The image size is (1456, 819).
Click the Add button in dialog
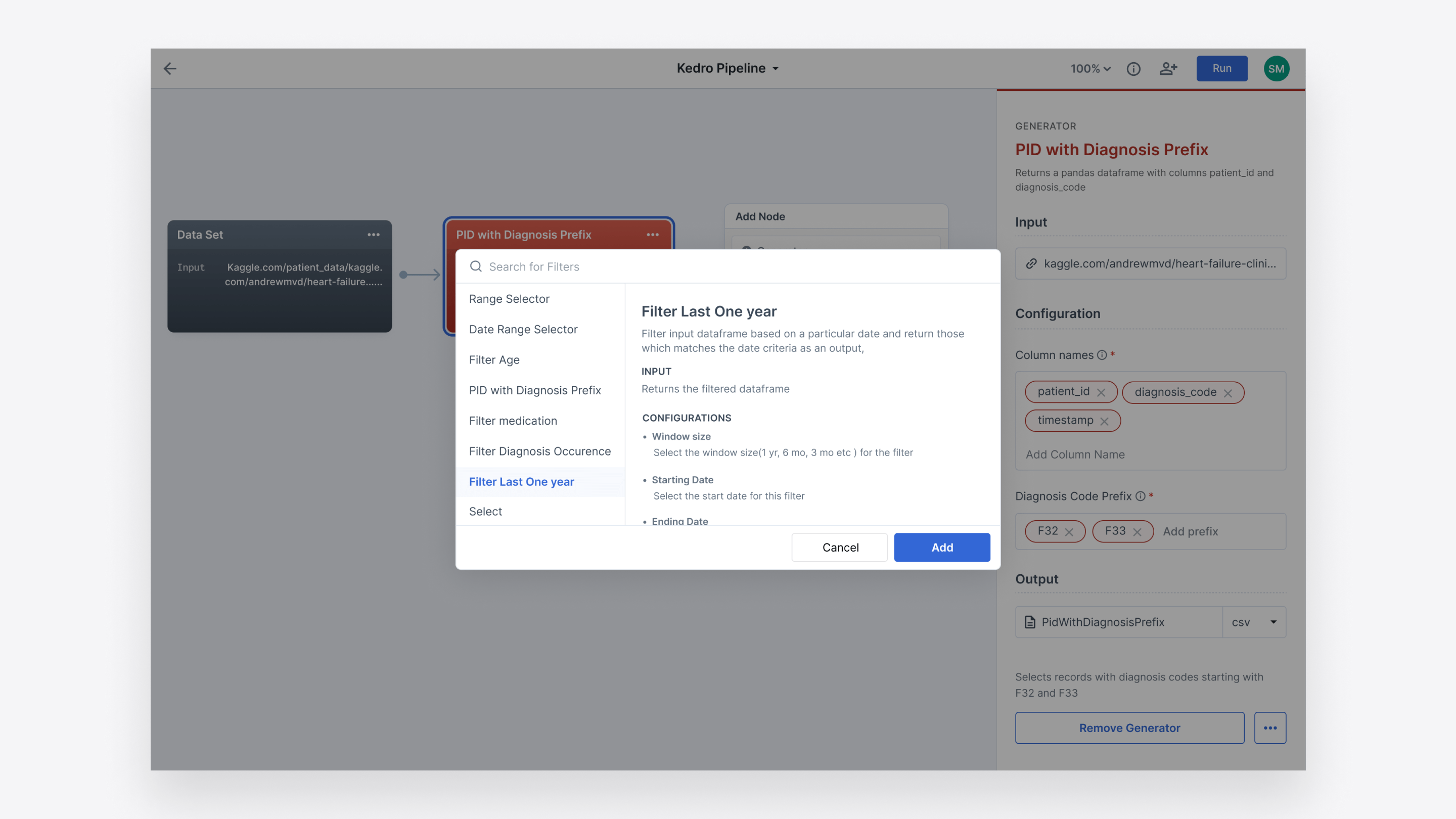pyautogui.click(x=942, y=547)
